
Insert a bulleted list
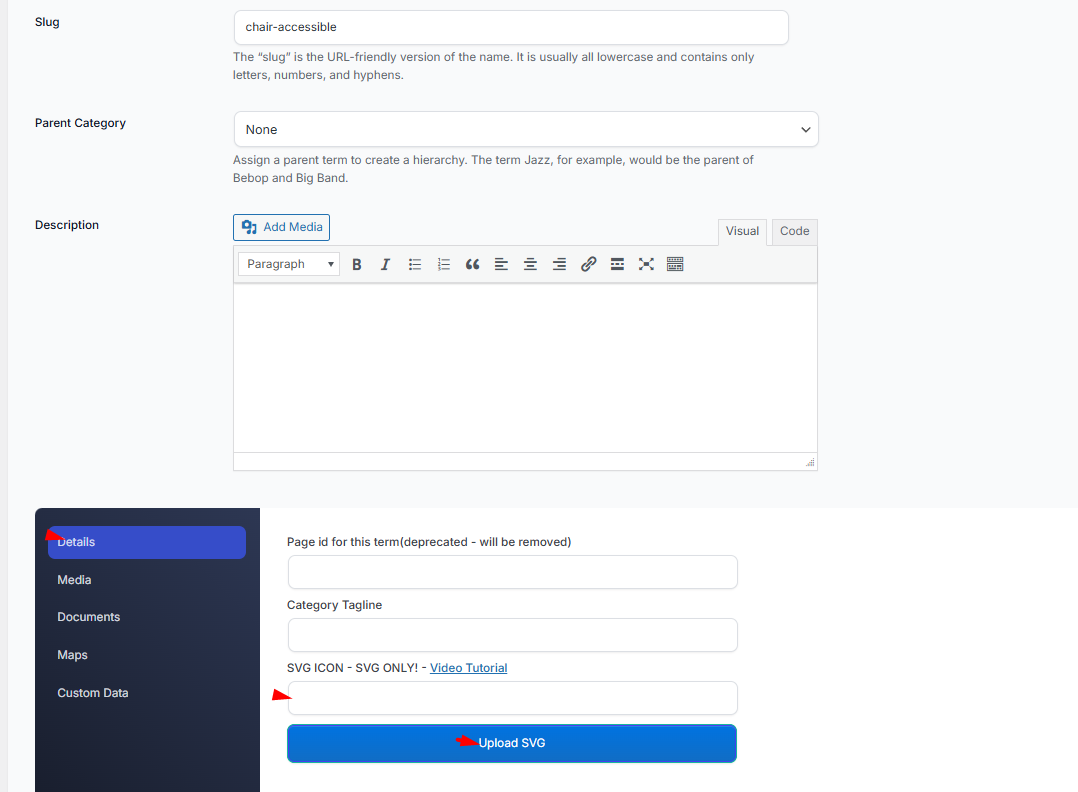pos(414,264)
